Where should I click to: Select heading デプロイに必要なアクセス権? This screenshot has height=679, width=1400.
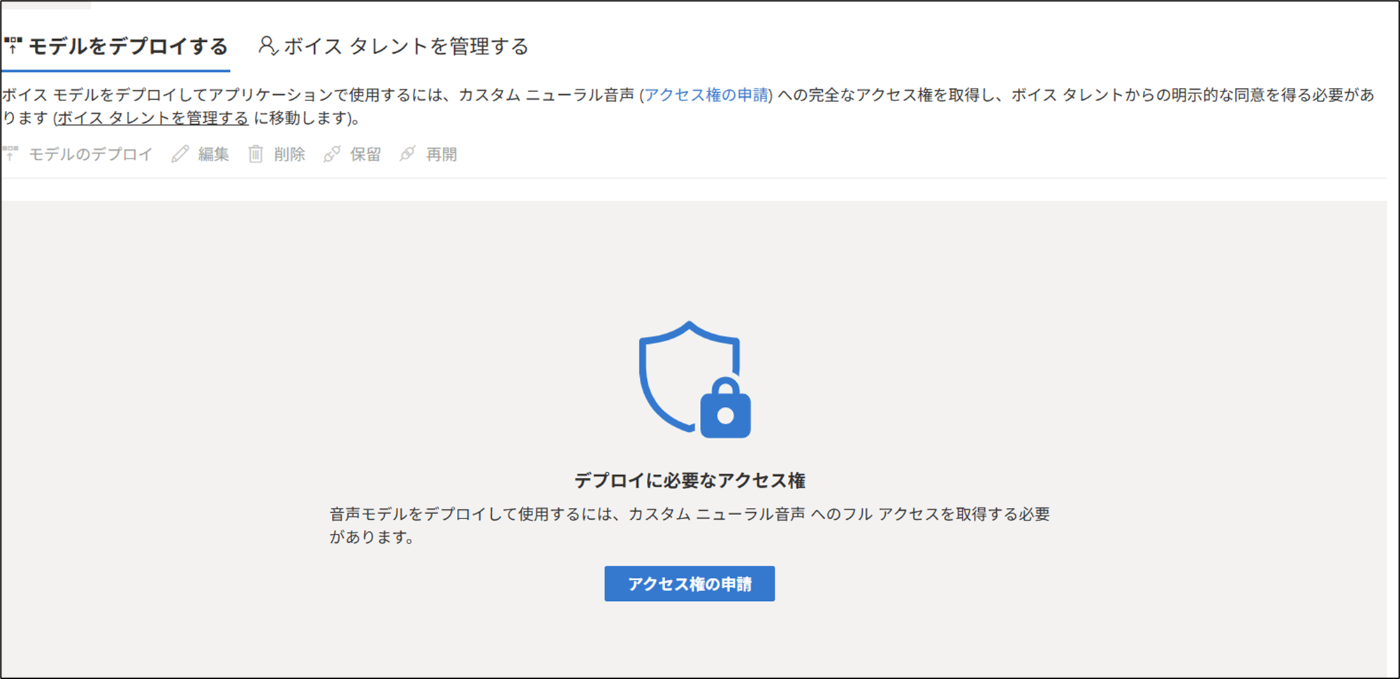(690, 480)
